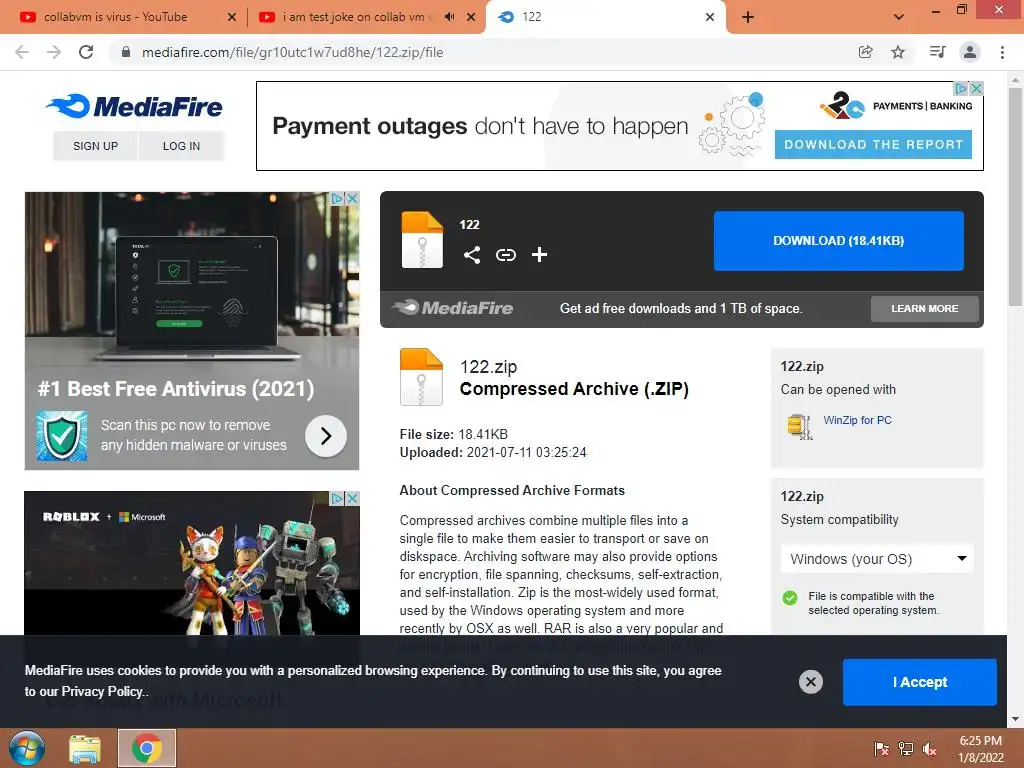Viewport: 1024px width, 768px height.
Task: Click the address bar URL field
Action: tap(483, 52)
